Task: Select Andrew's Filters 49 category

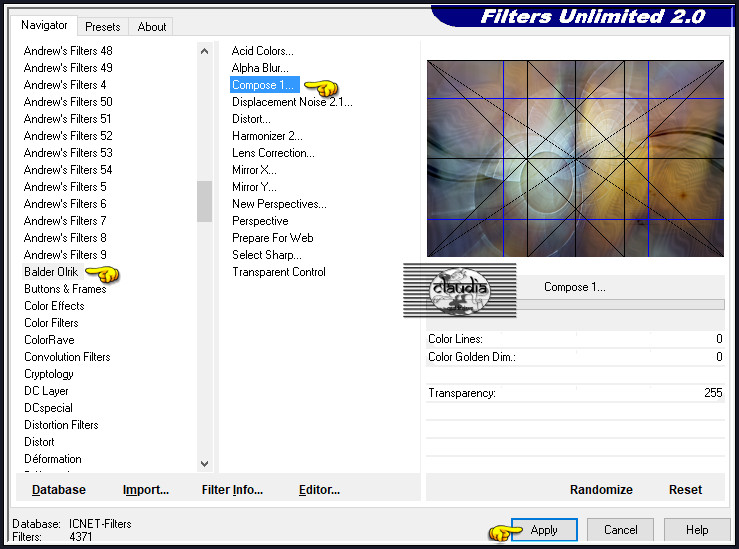Action: [68, 68]
